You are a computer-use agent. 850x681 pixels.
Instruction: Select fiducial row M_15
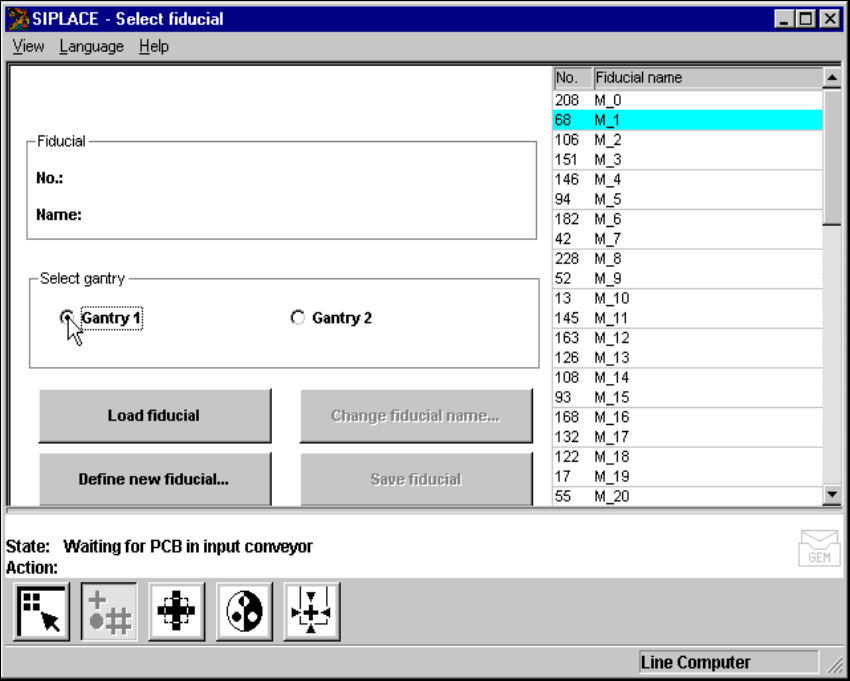click(x=687, y=397)
